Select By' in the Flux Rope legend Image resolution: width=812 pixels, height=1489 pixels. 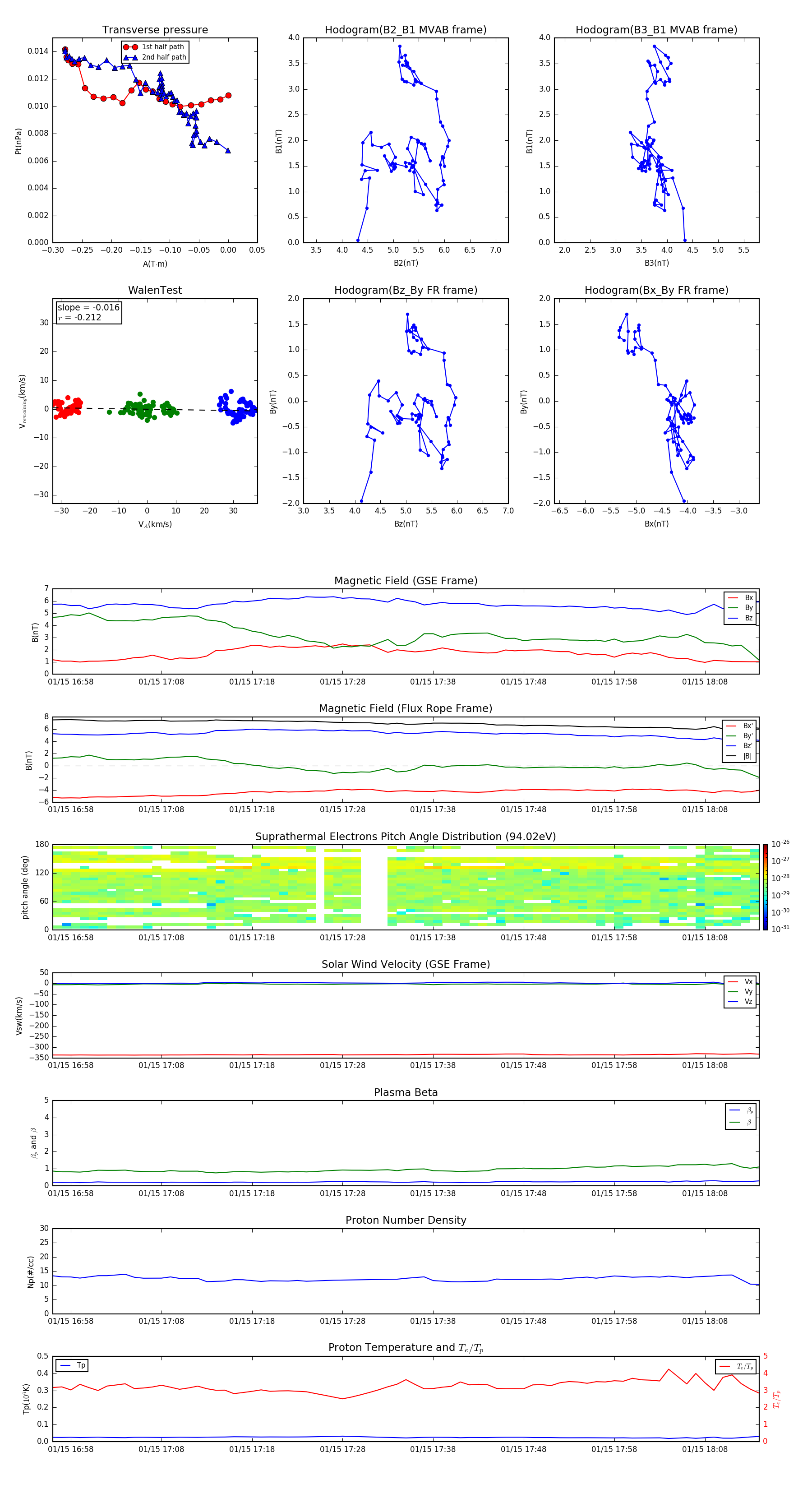tap(740, 736)
